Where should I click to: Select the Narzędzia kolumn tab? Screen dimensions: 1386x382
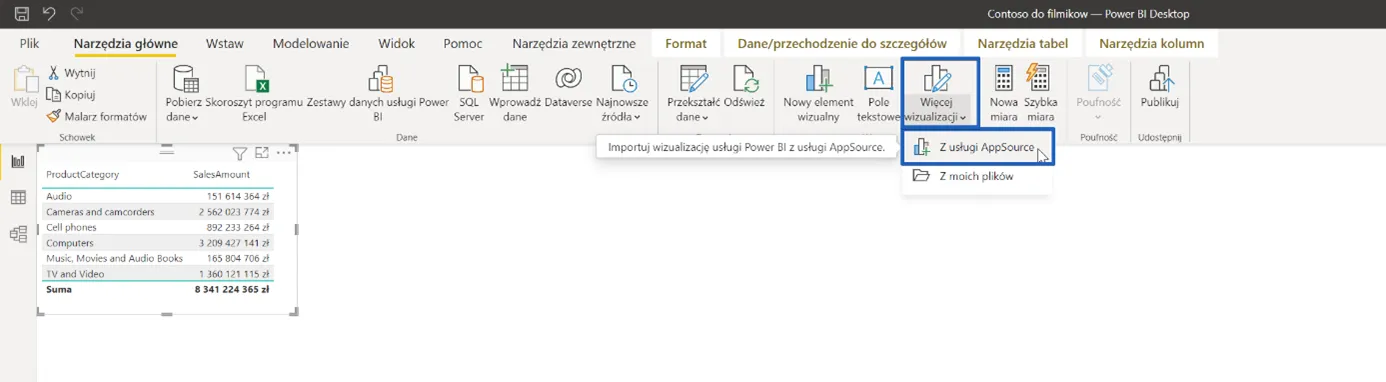(x=1151, y=43)
